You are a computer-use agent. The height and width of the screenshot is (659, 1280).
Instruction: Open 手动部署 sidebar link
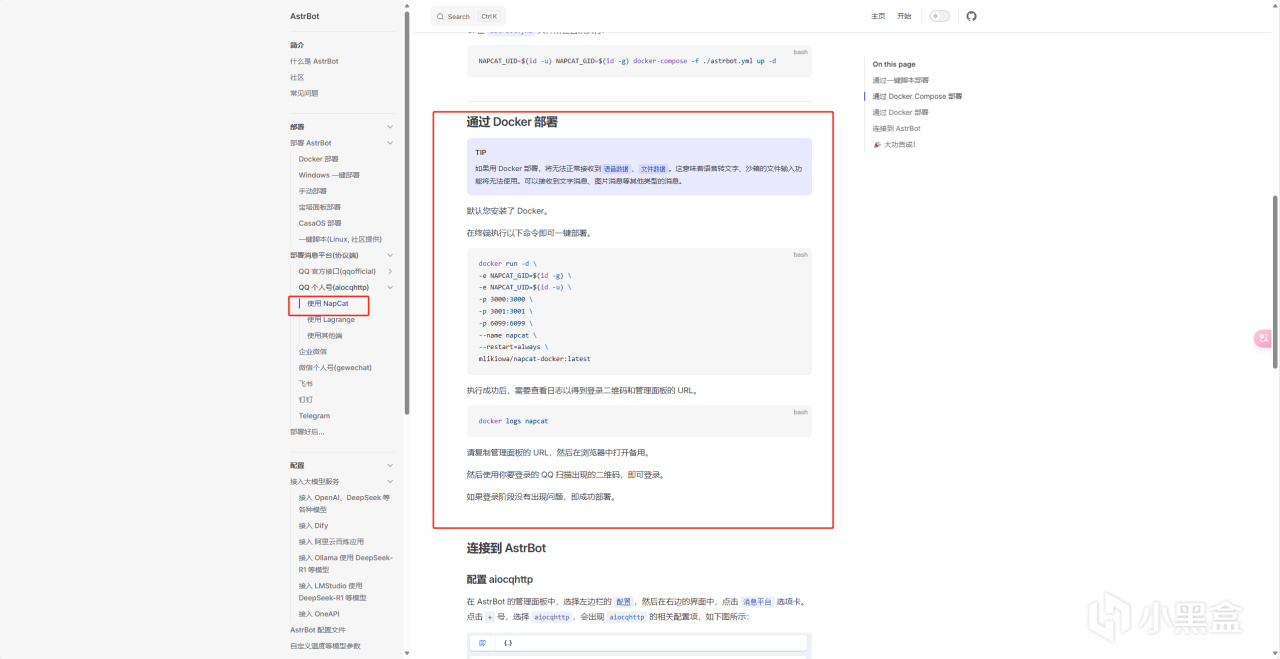tap(312, 191)
